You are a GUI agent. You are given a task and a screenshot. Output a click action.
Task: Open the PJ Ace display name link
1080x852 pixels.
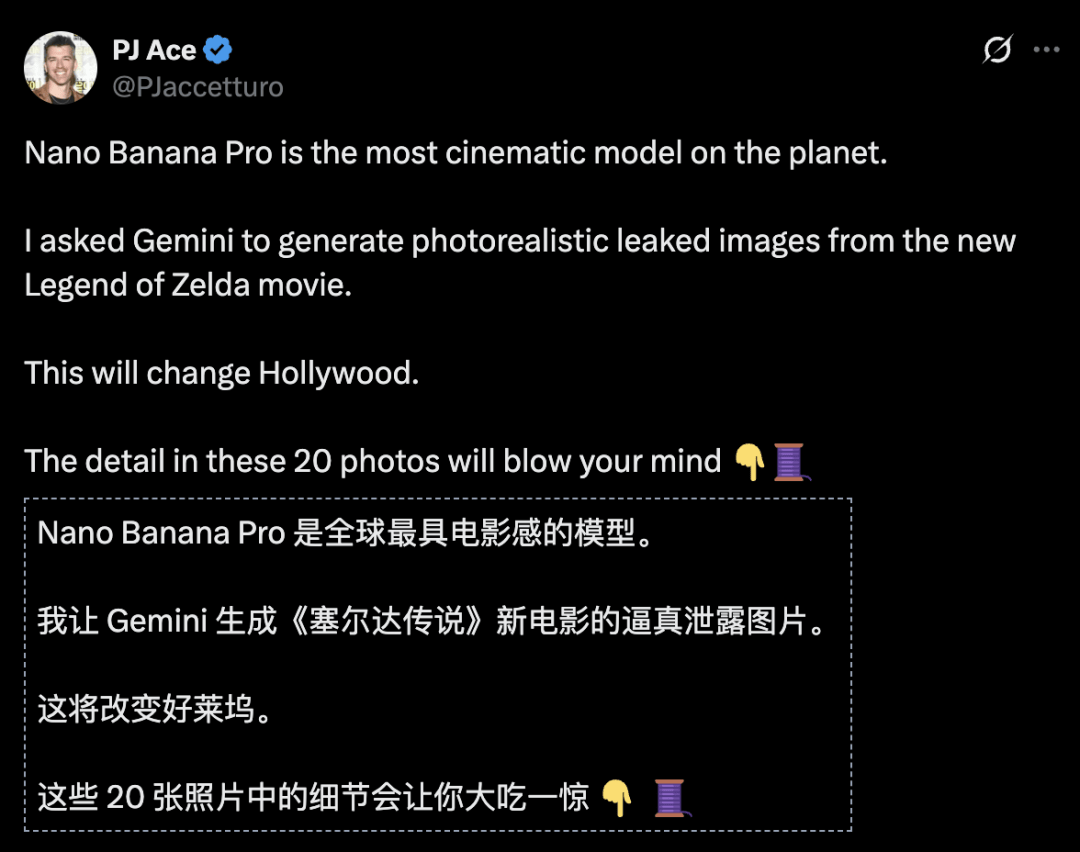(154, 50)
